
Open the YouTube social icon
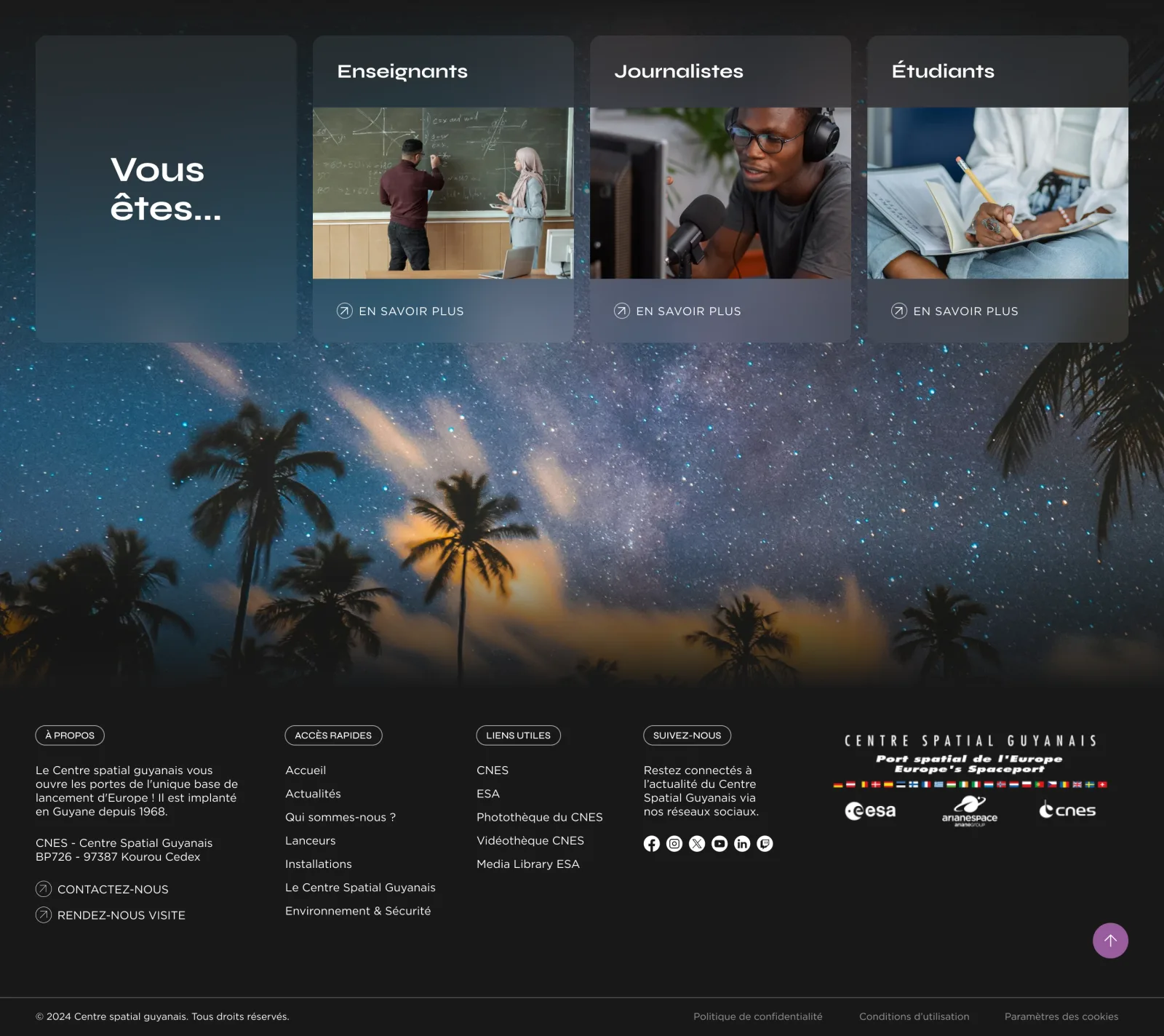coord(719,843)
